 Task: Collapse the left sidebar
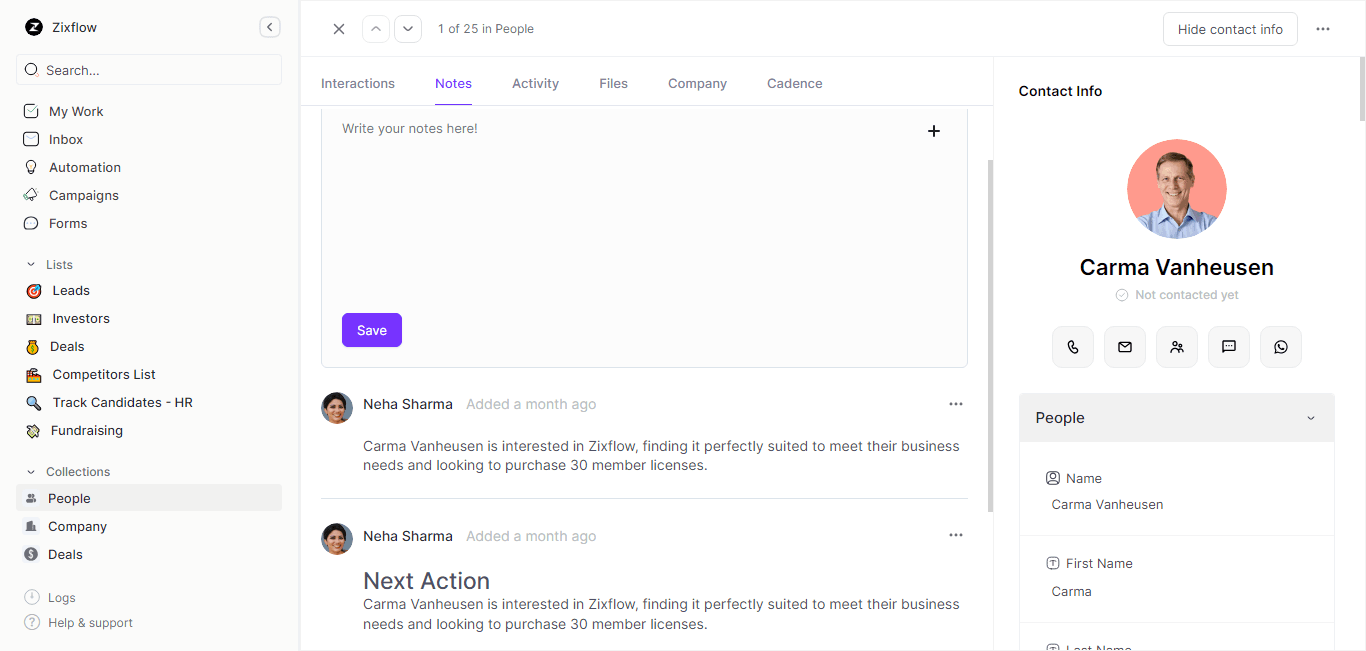click(x=269, y=27)
